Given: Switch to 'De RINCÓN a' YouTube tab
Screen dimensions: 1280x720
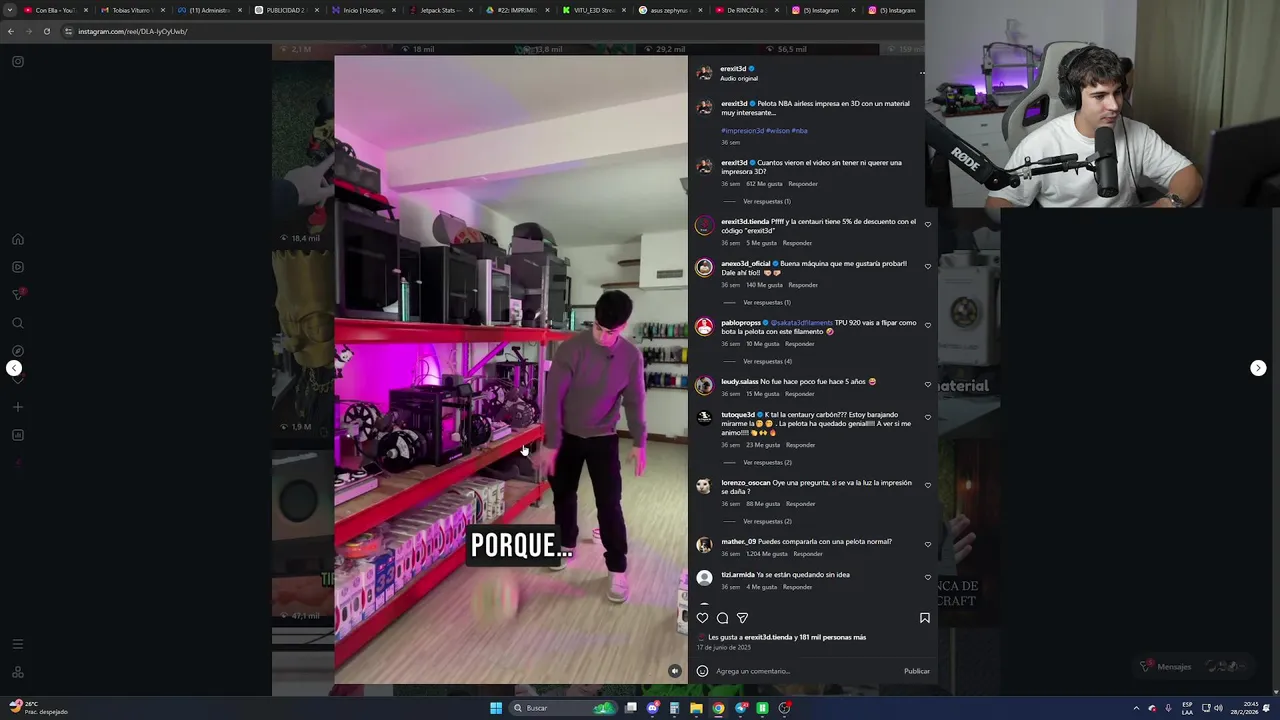Looking at the screenshot, I should [747, 10].
